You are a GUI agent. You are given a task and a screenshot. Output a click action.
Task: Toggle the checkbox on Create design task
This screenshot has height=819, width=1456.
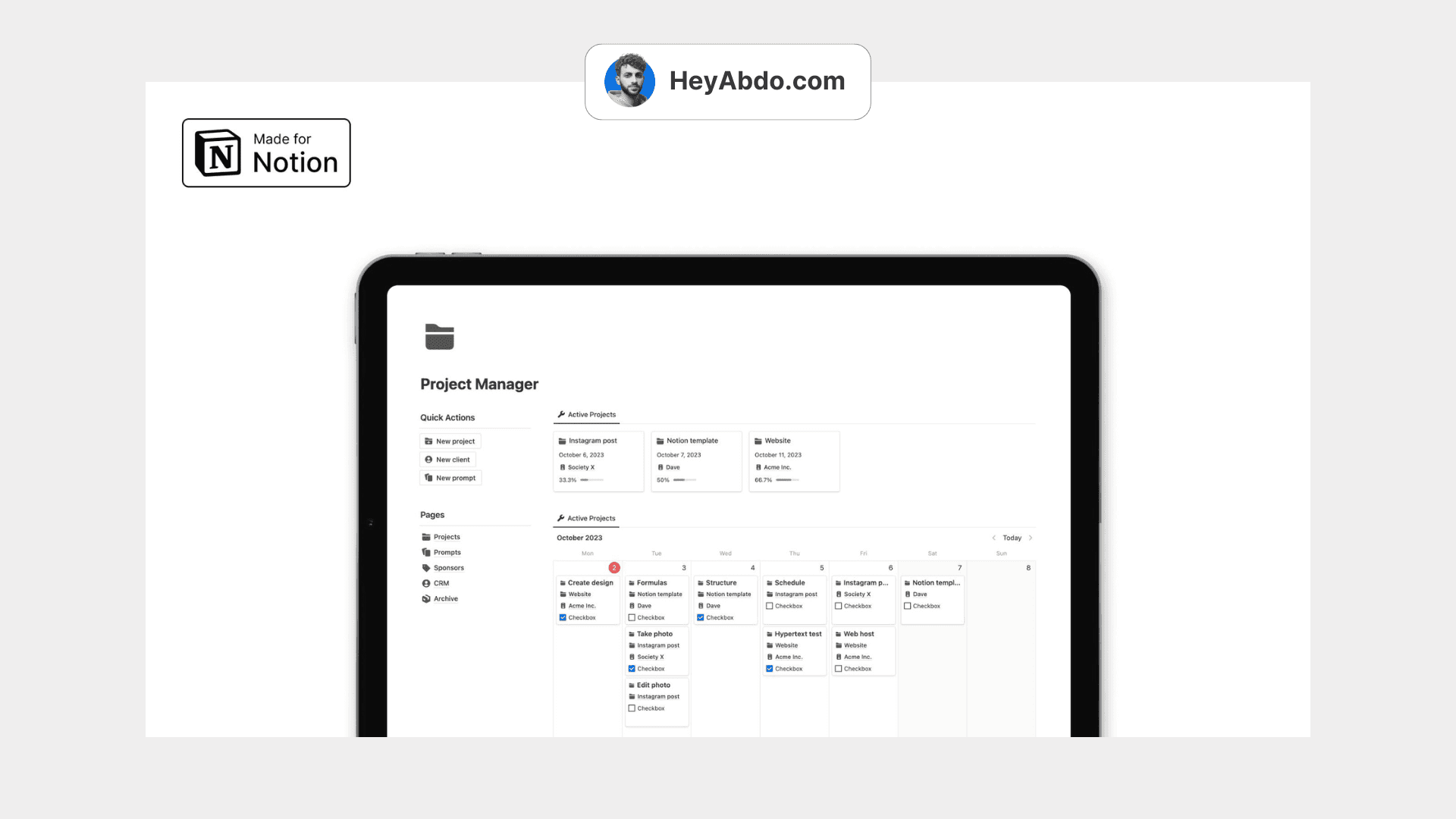[x=563, y=617]
